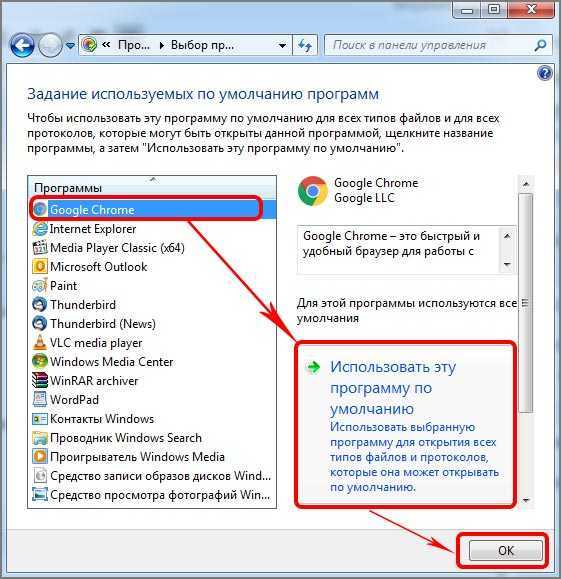Screen dimensions: 561x579
Task: Choose VLC media player cone icon
Action: pyautogui.click(x=40, y=343)
